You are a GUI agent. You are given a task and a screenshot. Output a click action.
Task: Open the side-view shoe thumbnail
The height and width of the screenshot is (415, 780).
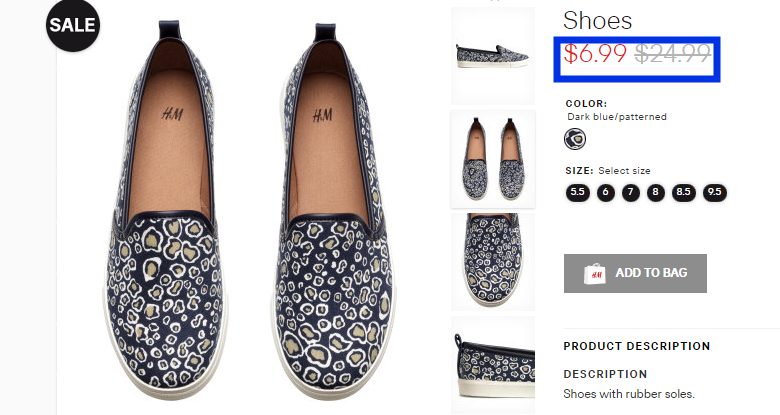(x=493, y=56)
